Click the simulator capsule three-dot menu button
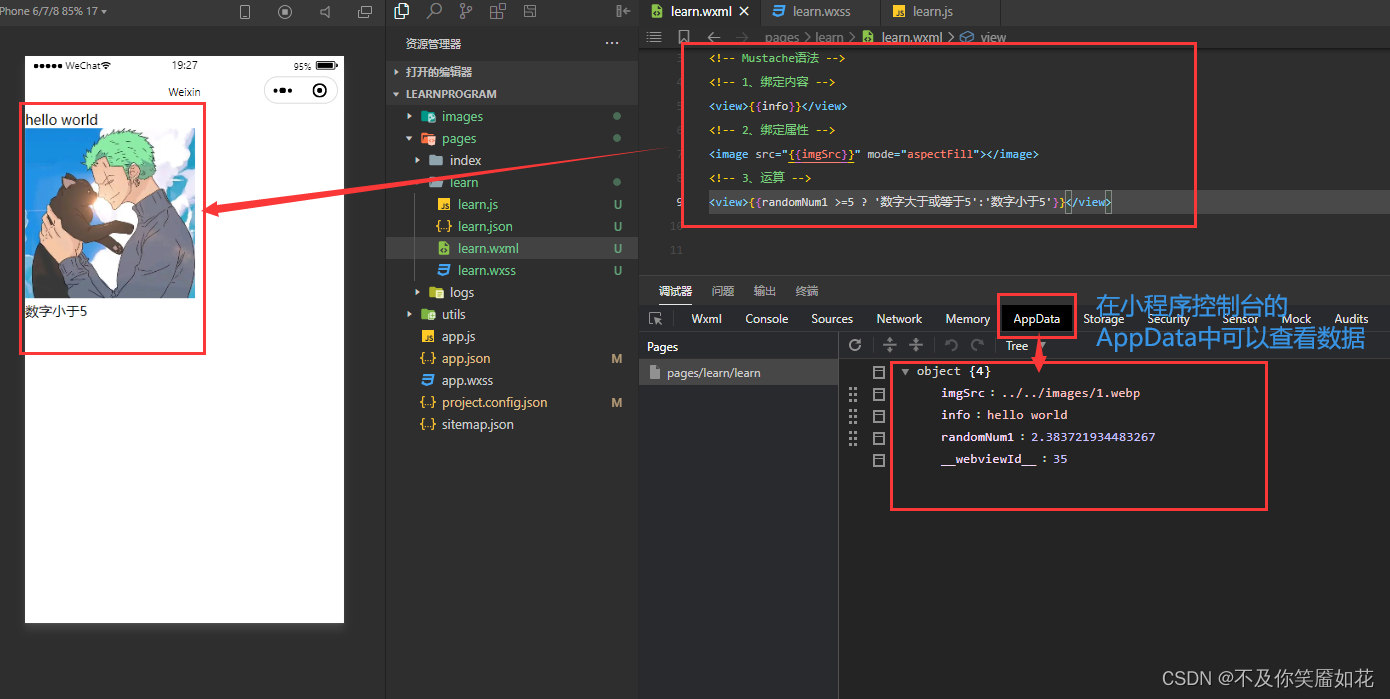Viewport: 1390px width, 699px height. pyautogui.click(x=283, y=91)
